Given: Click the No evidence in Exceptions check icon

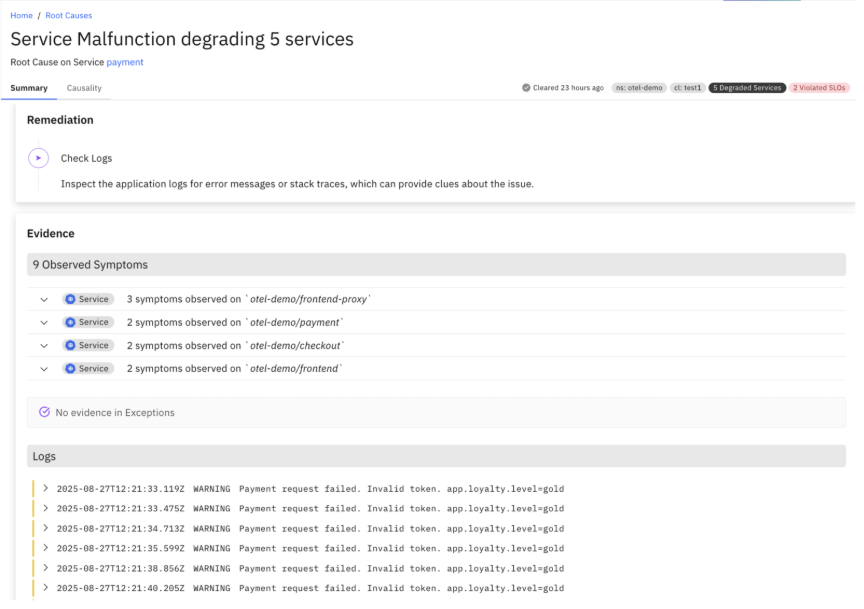Looking at the screenshot, I should tap(45, 412).
